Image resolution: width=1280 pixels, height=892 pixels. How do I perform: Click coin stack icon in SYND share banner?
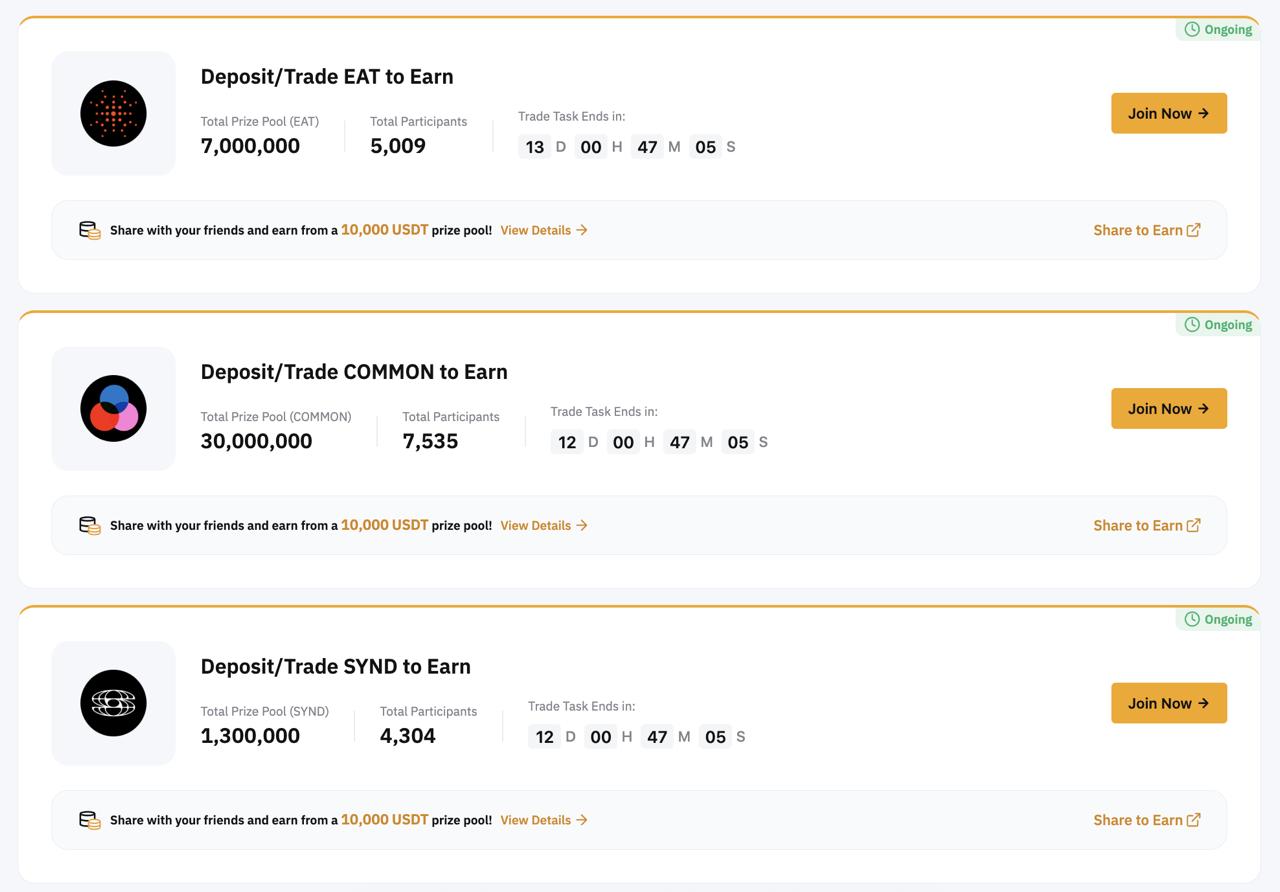click(90, 820)
